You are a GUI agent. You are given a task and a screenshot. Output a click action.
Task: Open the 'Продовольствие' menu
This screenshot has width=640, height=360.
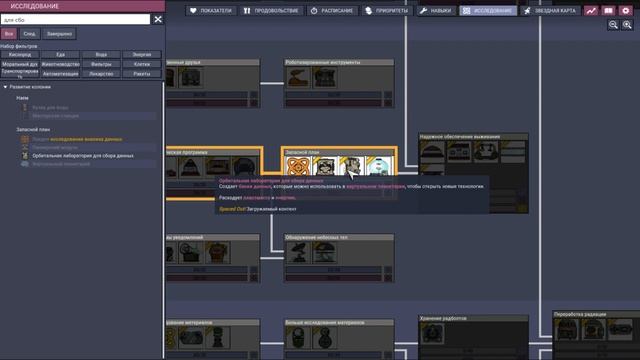(x=271, y=11)
